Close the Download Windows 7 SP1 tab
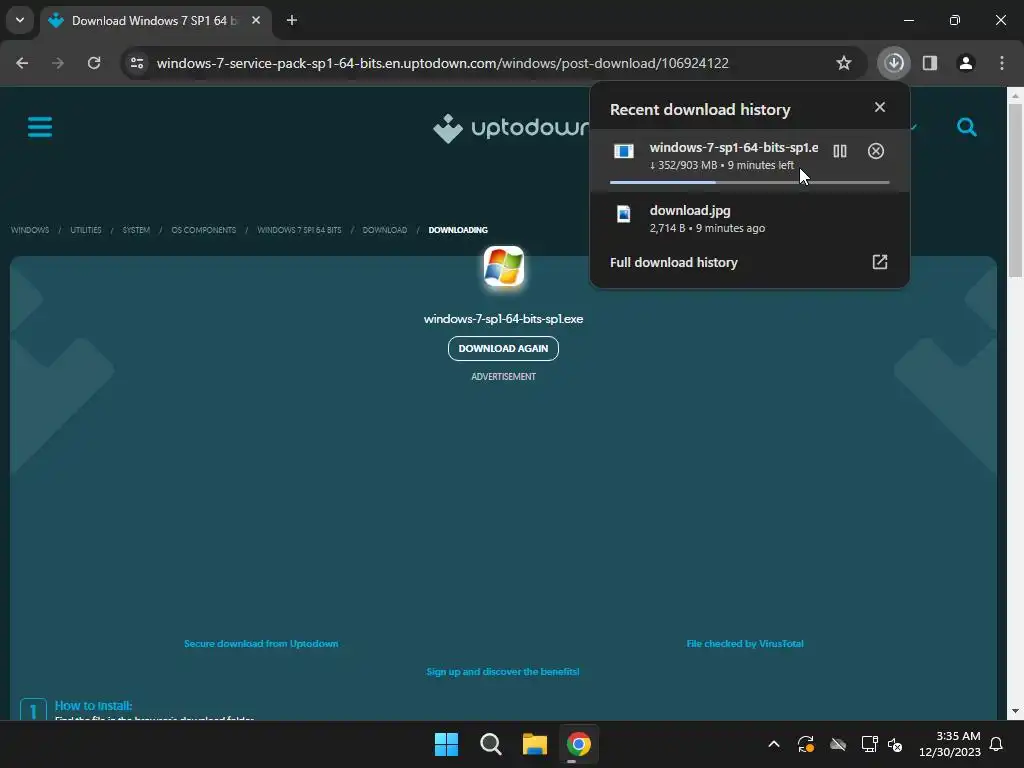 tap(256, 21)
